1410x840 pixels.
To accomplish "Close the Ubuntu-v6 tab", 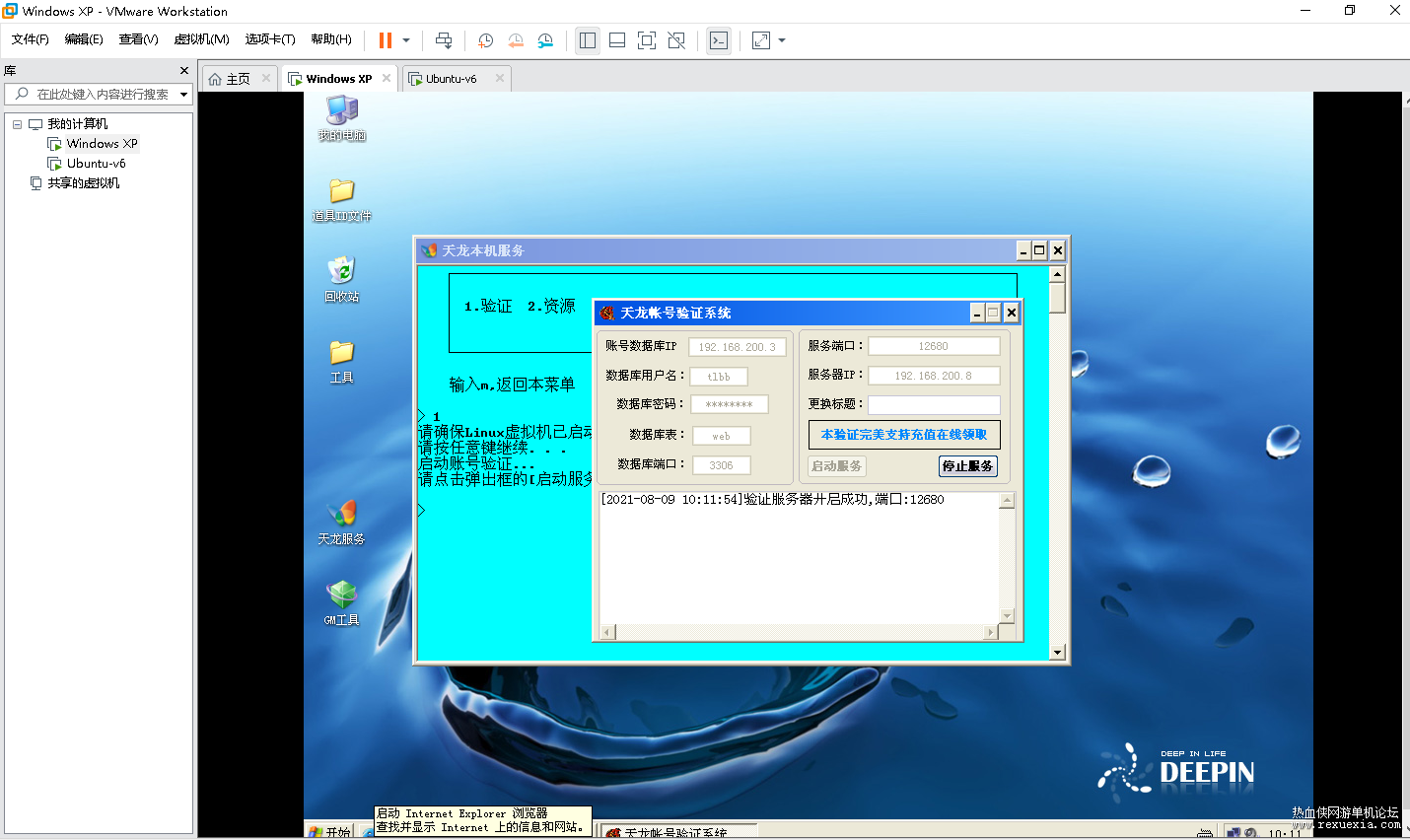I will (500, 78).
